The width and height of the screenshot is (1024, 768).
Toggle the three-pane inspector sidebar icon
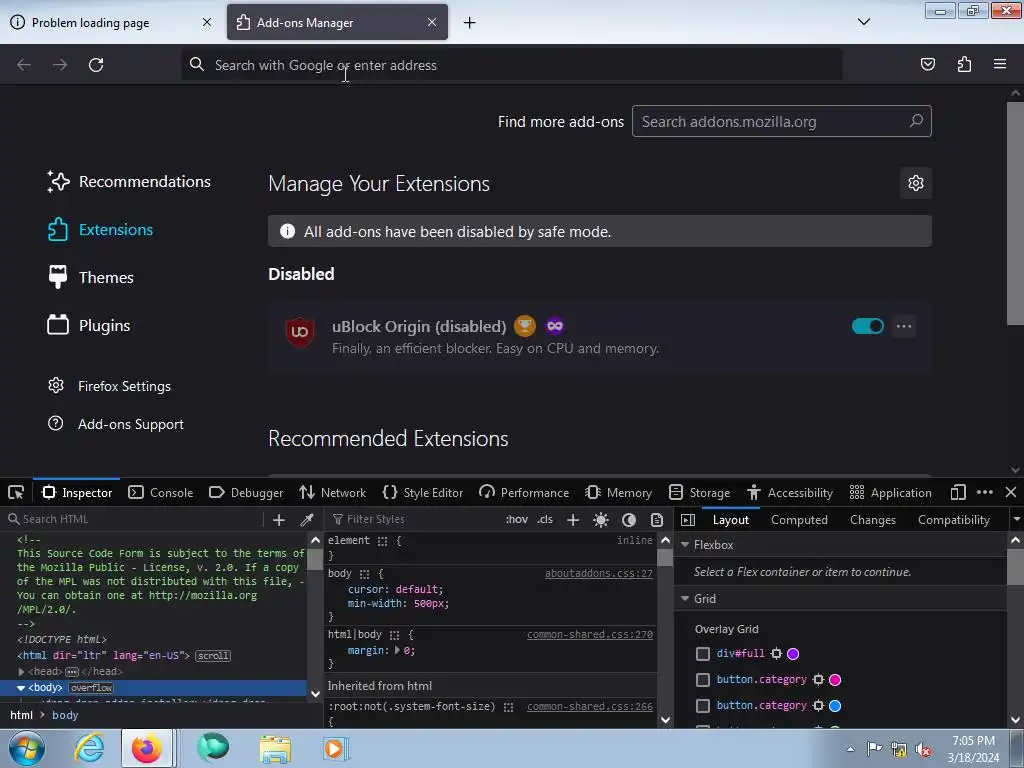coord(688,520)
